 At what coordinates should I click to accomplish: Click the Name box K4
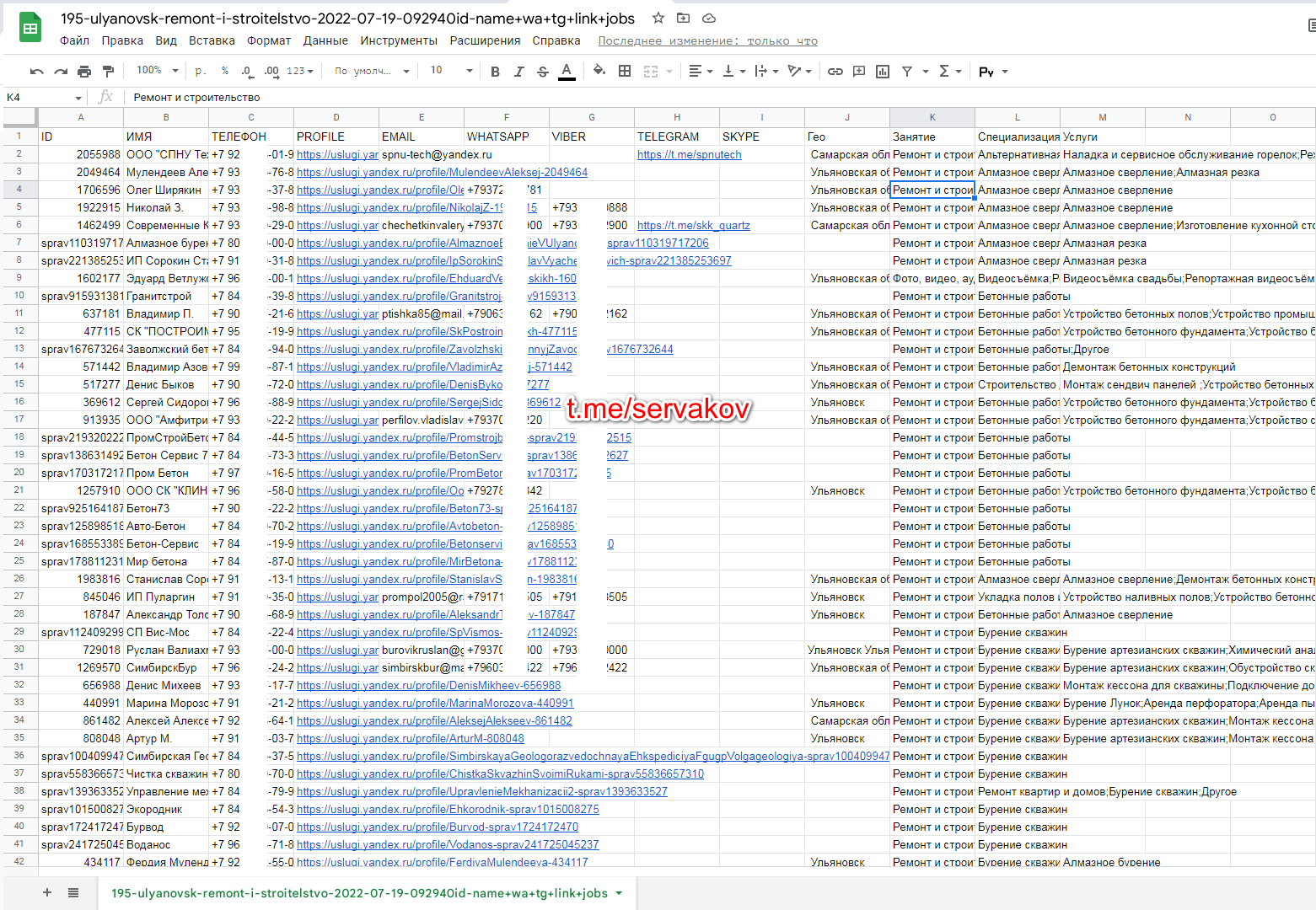click(44, 98)
